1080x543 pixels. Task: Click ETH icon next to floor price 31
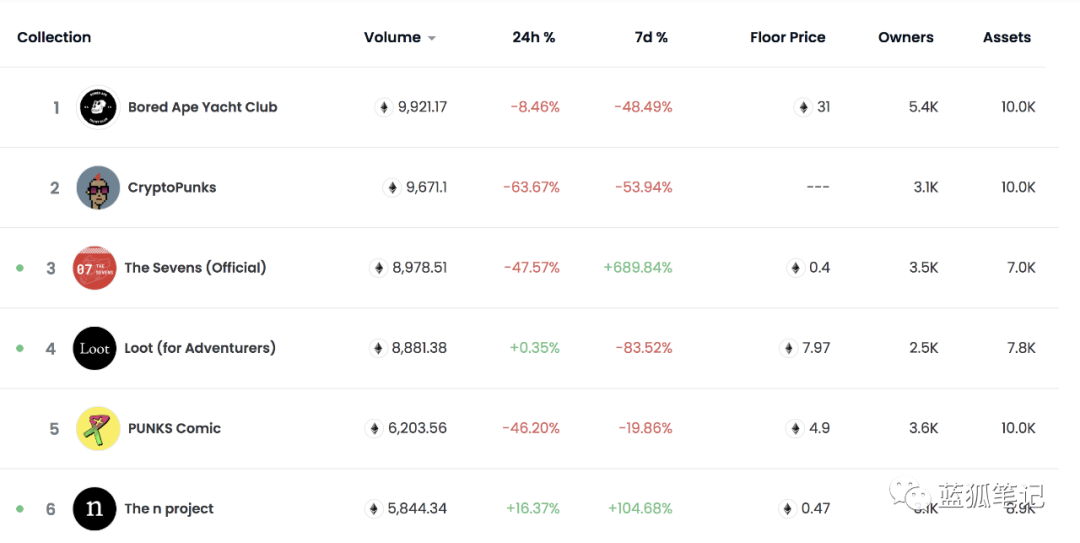(x=802, y=107)
